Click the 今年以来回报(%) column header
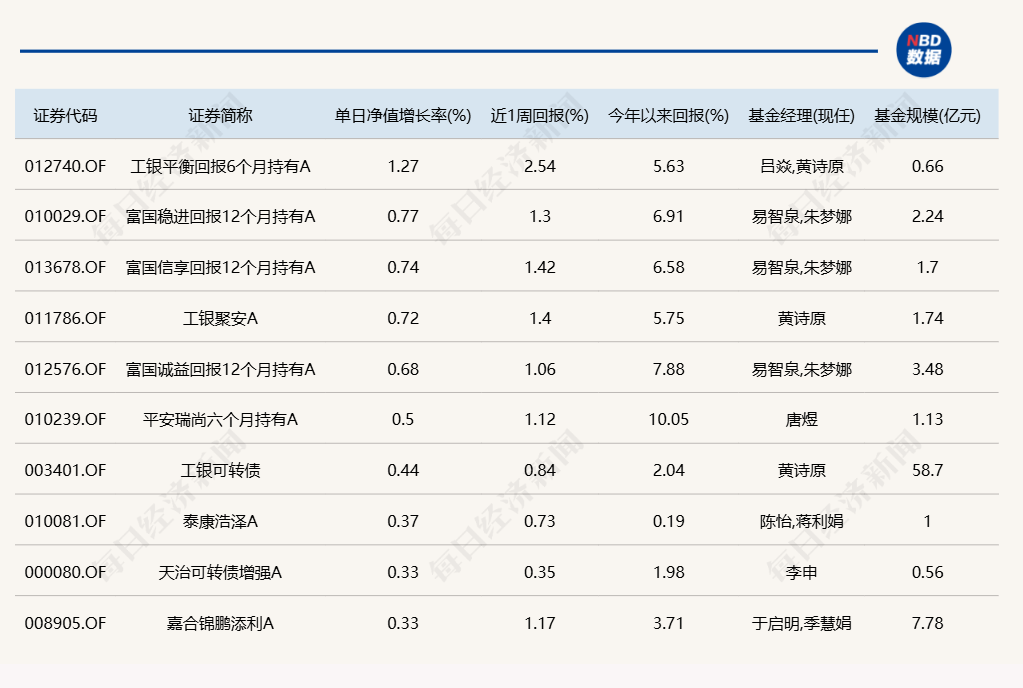1023x688 pixels. click(x=668, y=116)
